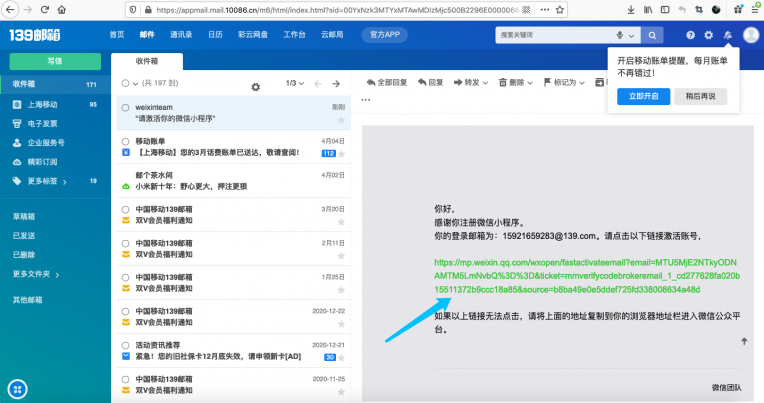Tick checkbox for 1月25日 中国移动139邮箱 email
The height and width of the screenshot is (403, 764).
[x=126, y=277]
